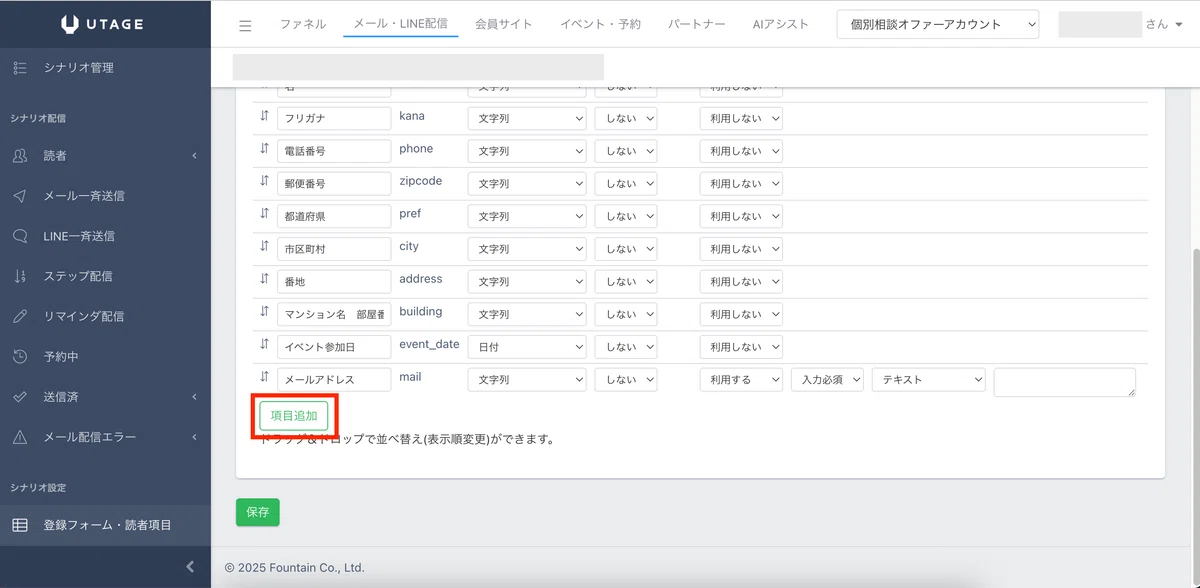This screenshot has width=1200, height=588.
Task: Open the mail row テキスト dropdown
Action: click(929, 380)
